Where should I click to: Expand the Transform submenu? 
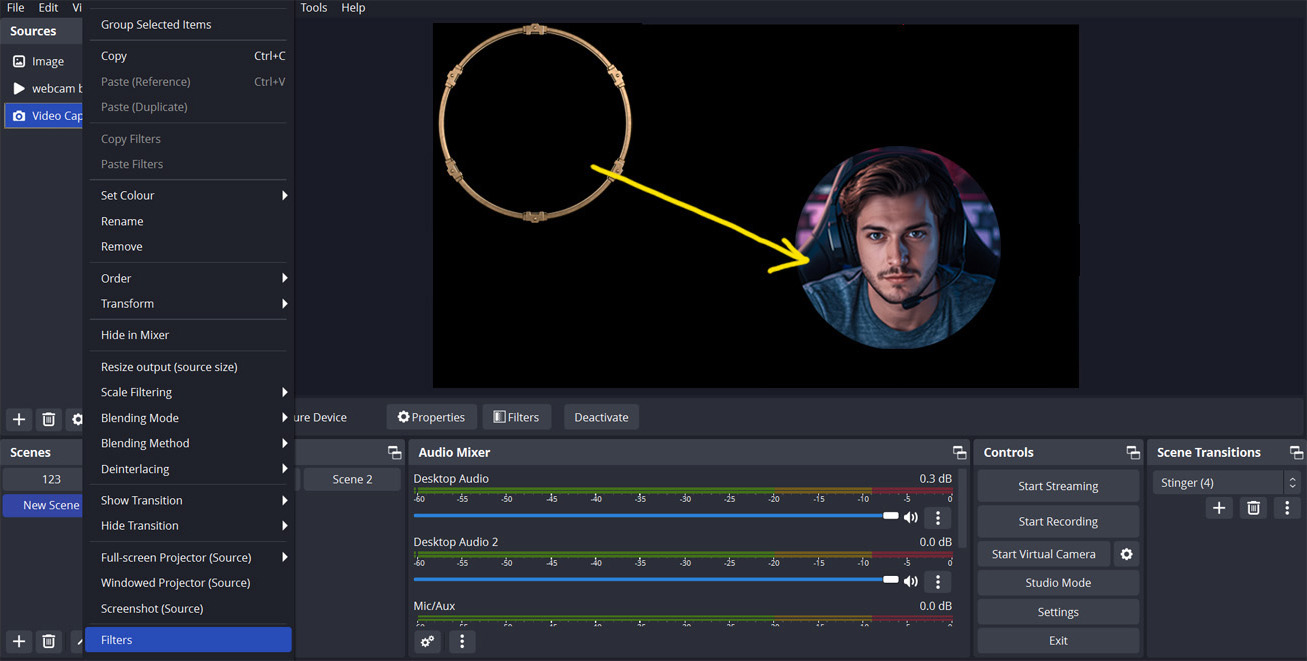[x=188, y=304]
